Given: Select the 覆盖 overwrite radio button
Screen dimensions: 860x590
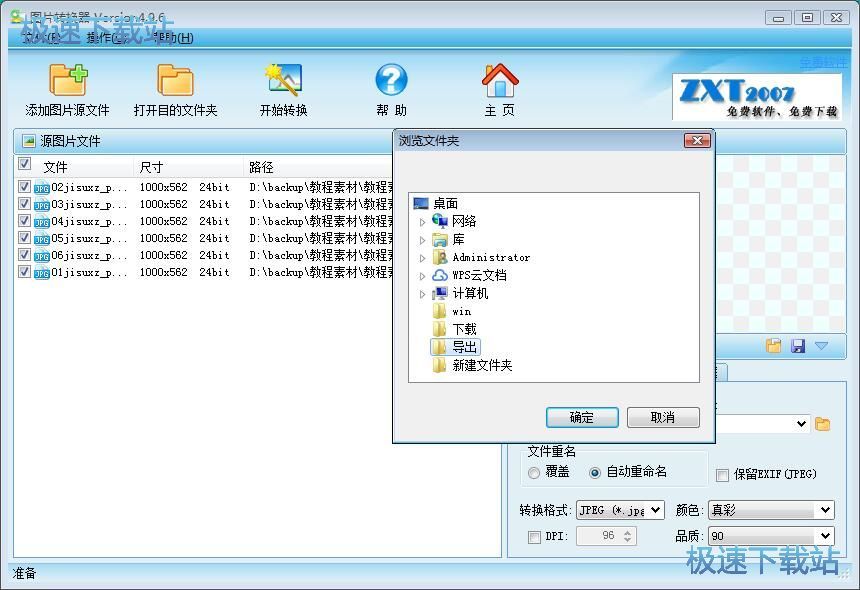Looking at the screenshot, I should (534, 474).
